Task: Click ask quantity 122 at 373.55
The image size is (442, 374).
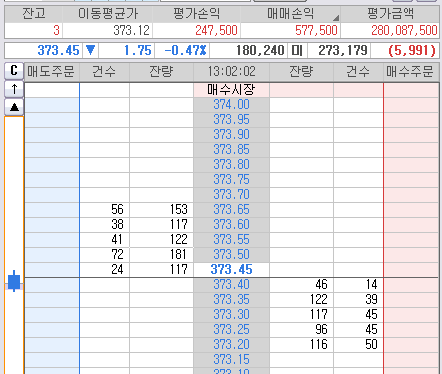Action: point(179,240)
